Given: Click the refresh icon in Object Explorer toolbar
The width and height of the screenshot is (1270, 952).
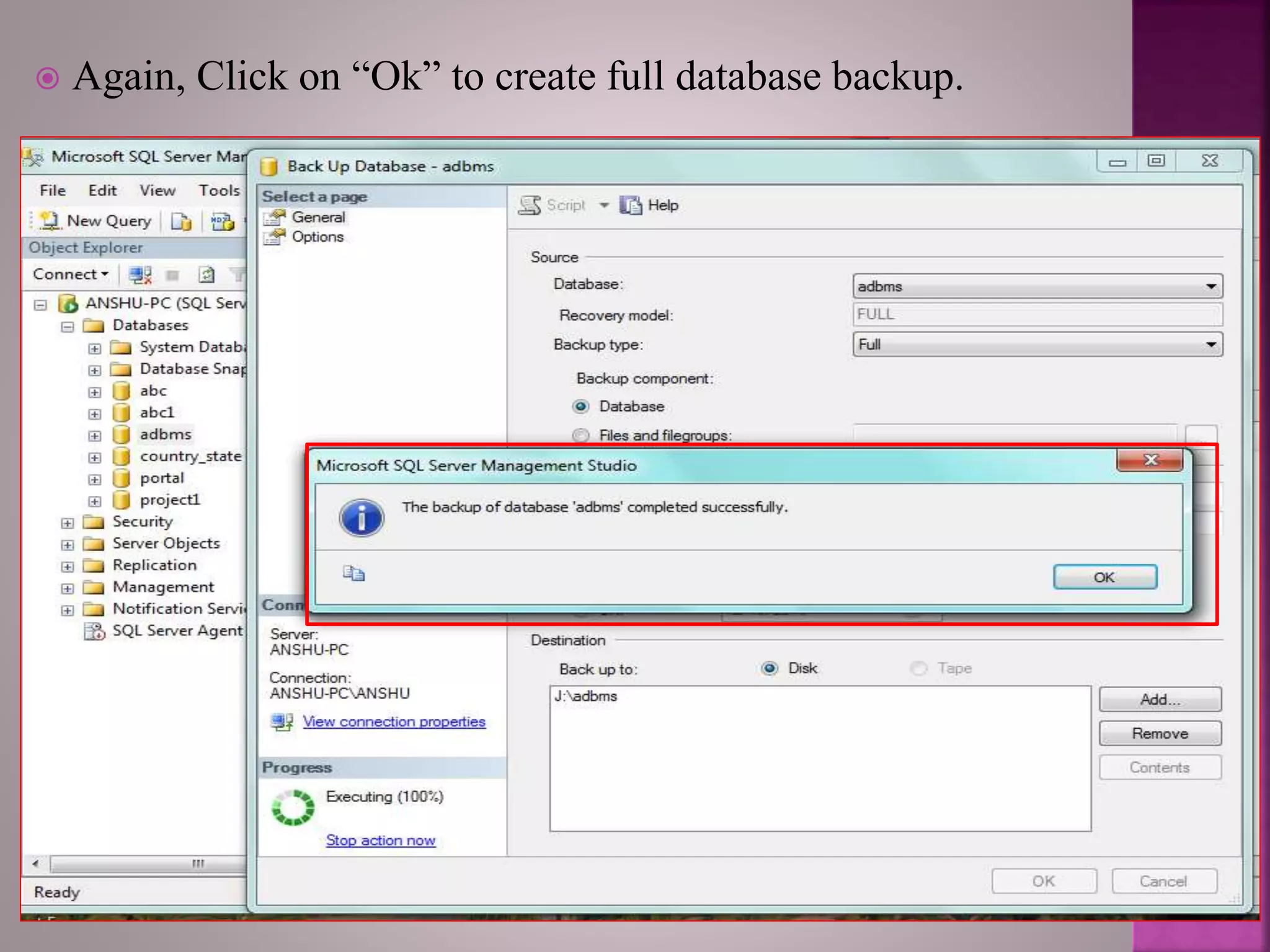Looking at the screenshot, I should [x=206, y=275].
